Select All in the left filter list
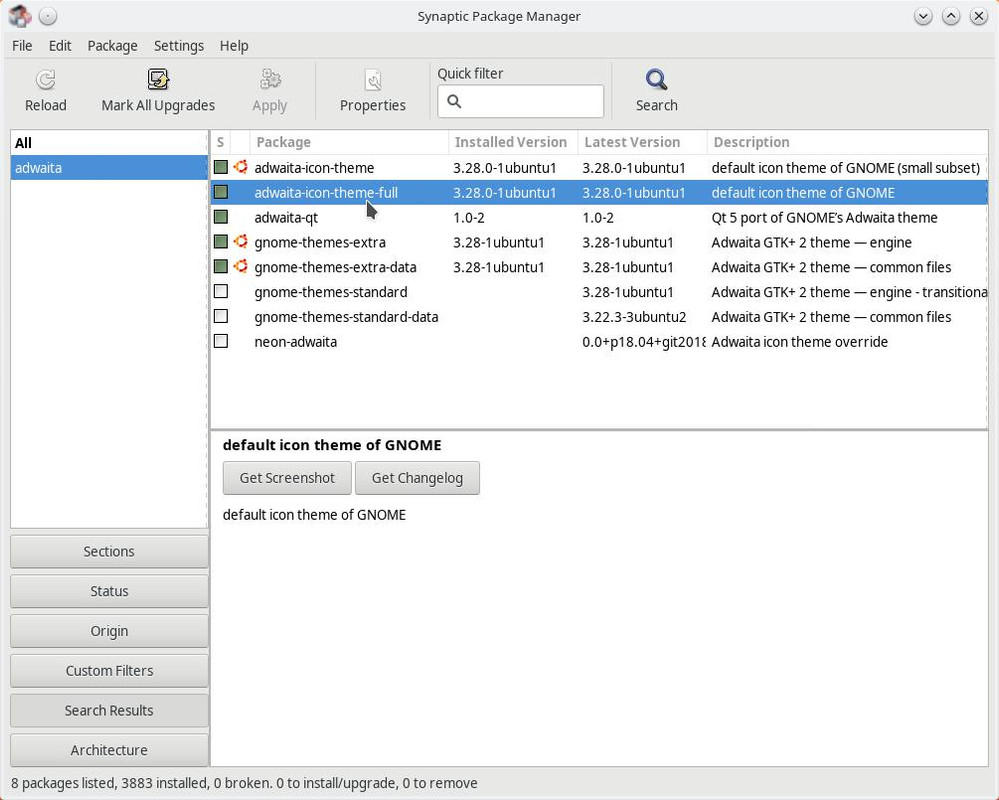The width and height of the screenshot is (999, 800). 109,143
